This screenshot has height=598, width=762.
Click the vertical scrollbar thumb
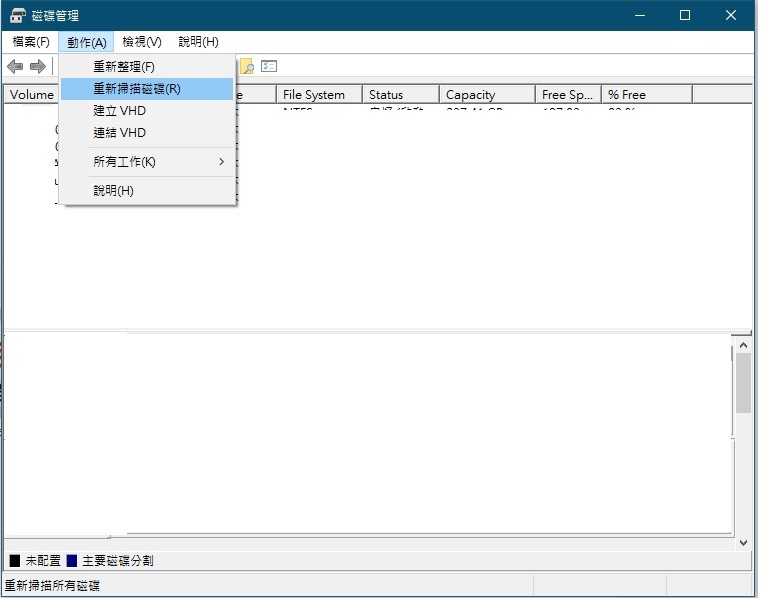tap(743, 383)
